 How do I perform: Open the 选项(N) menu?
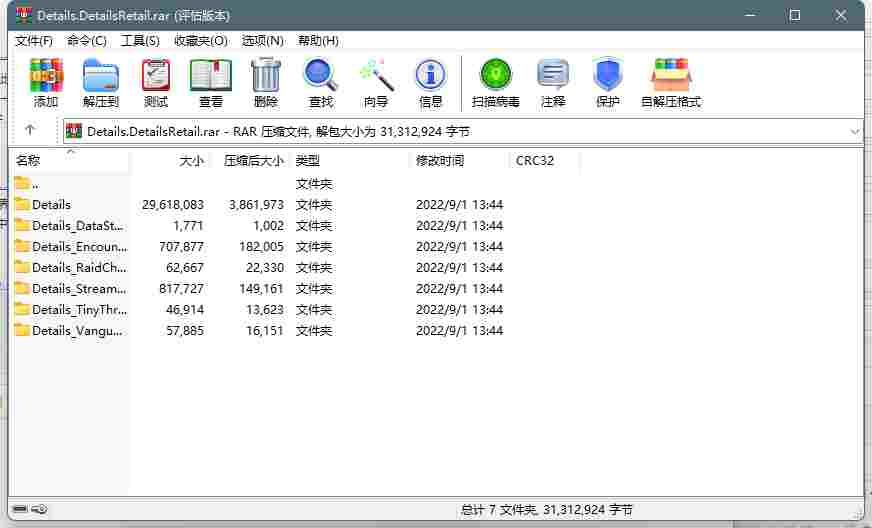coord(262,41)
